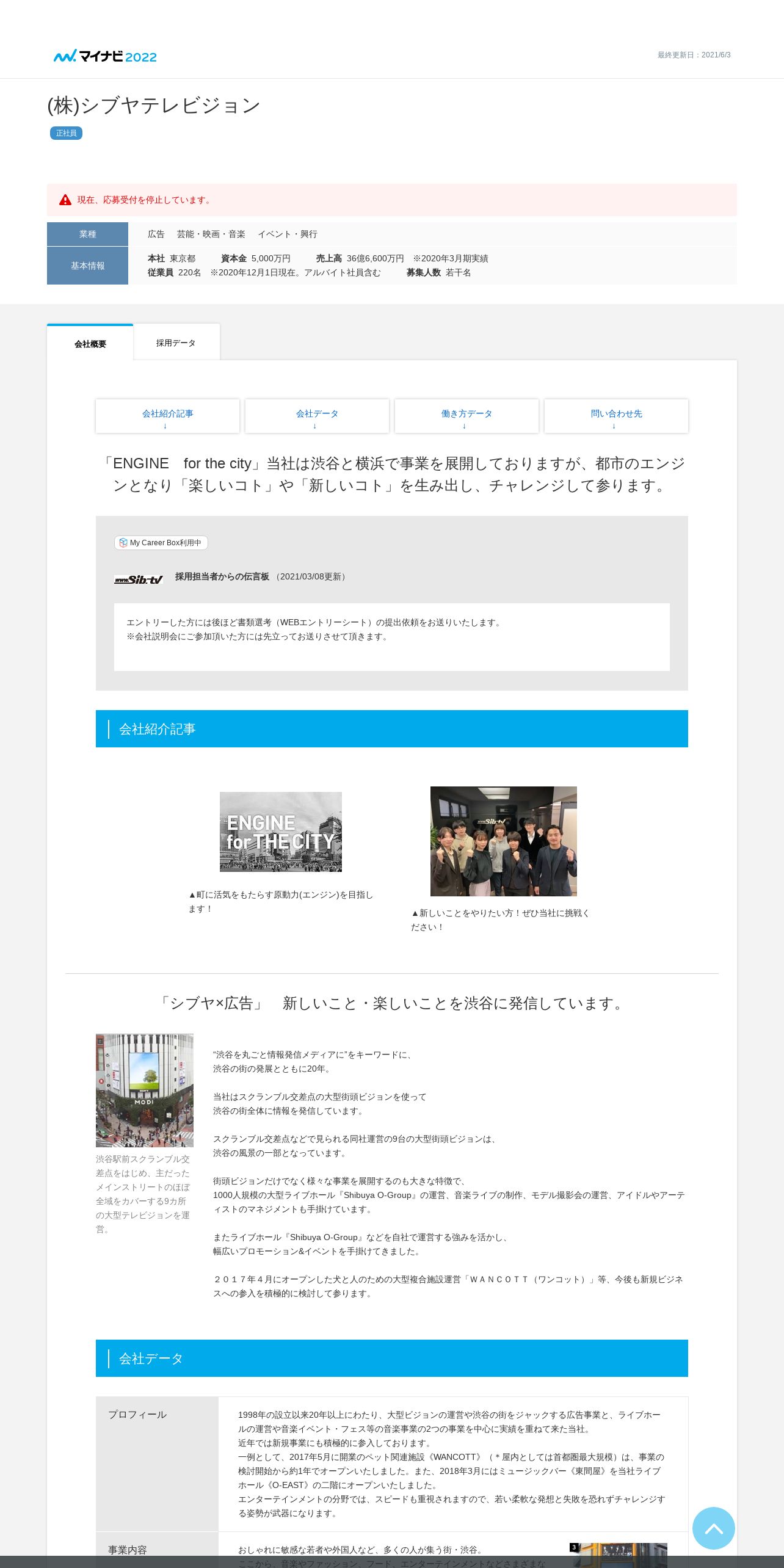Click the 従業員 220名 value
784x1568 pixels.
(175, 272)
